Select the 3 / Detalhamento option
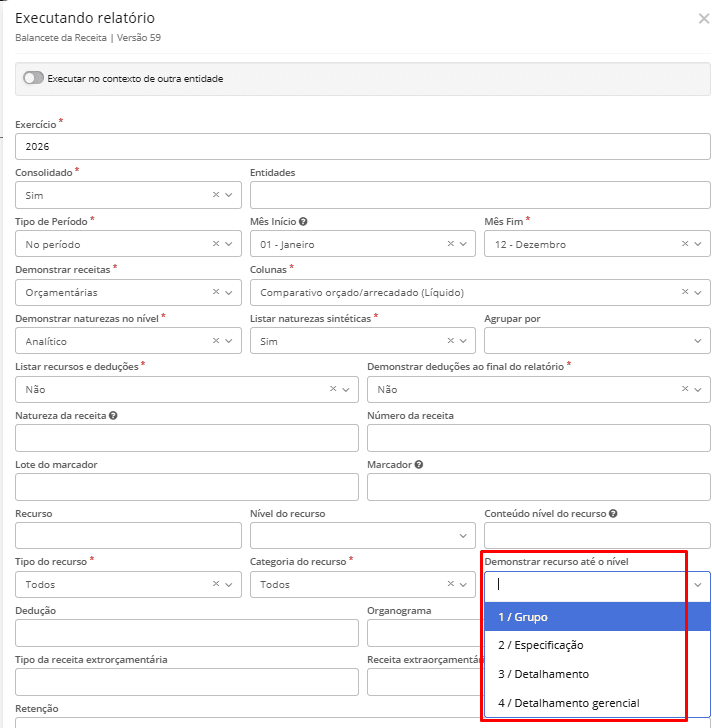Screen dimensions: 712x728 (597, 674)
